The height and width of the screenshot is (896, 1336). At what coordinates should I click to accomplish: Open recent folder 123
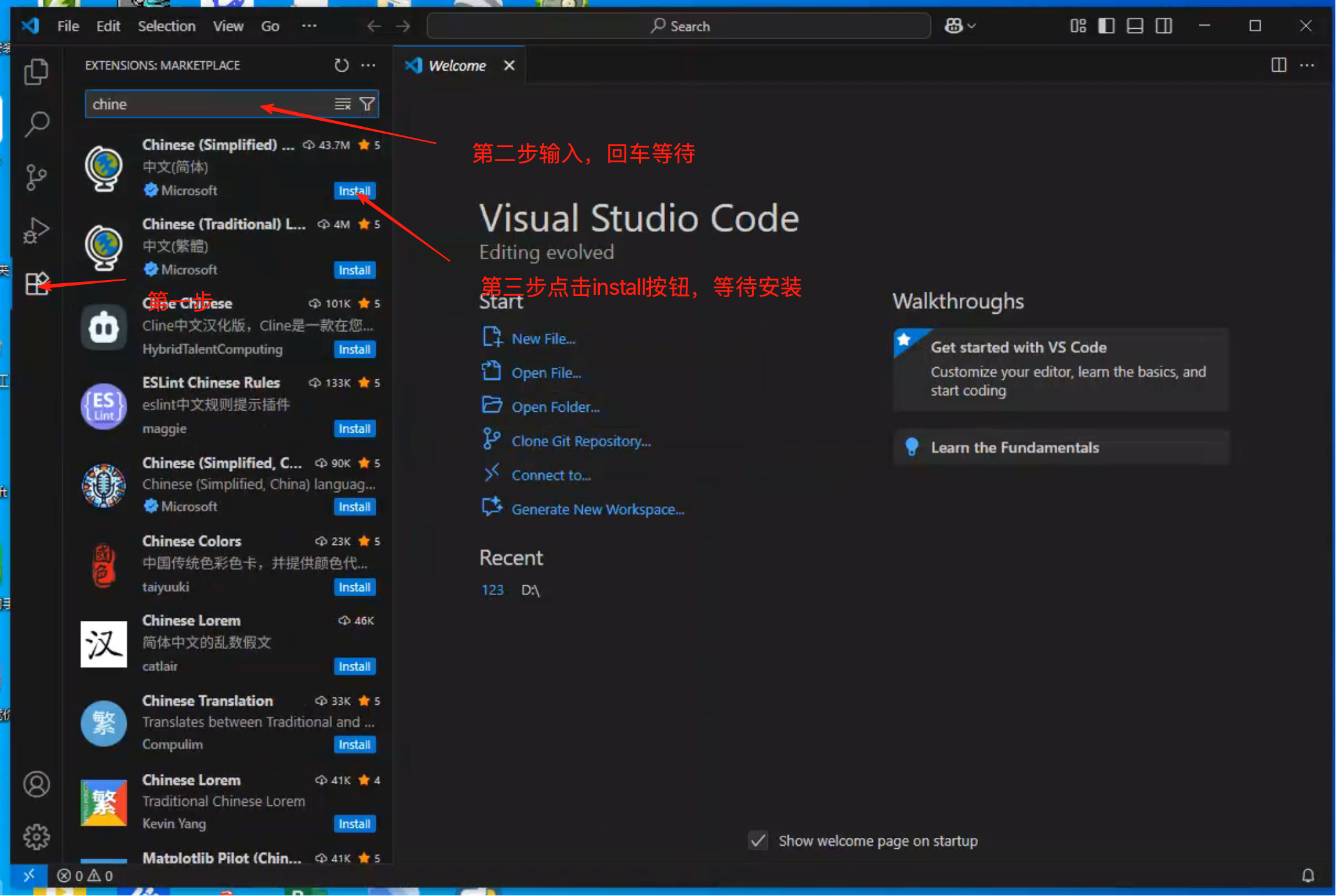pos(492,590)
